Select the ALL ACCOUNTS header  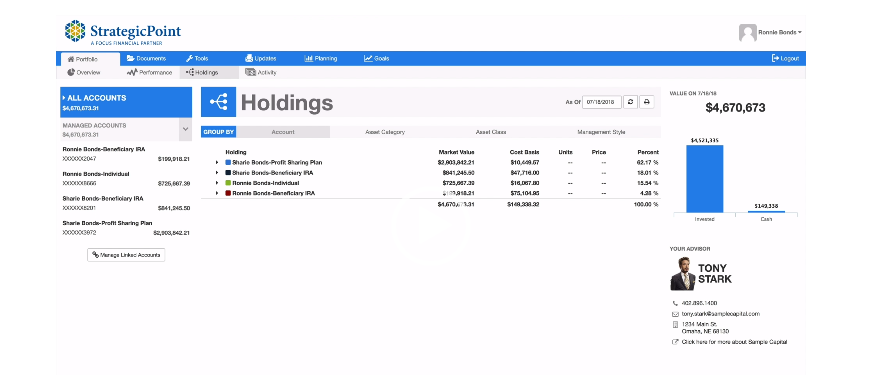click(126, 102)
